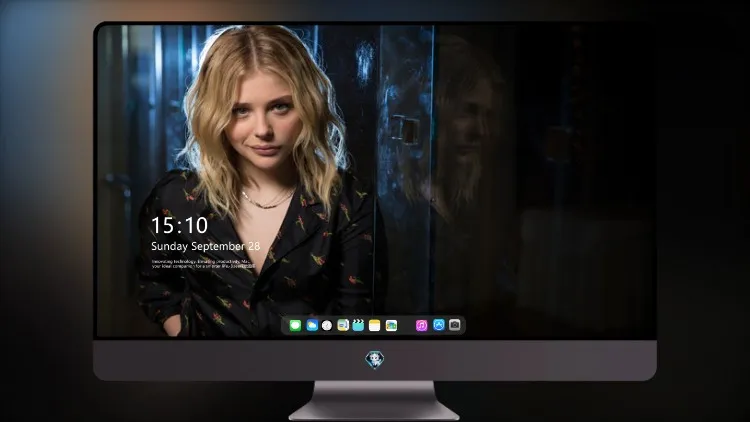Viewport: 750px width, 422px height.
Task: Open the green Messages app in dock
Action: click(295, 326)
